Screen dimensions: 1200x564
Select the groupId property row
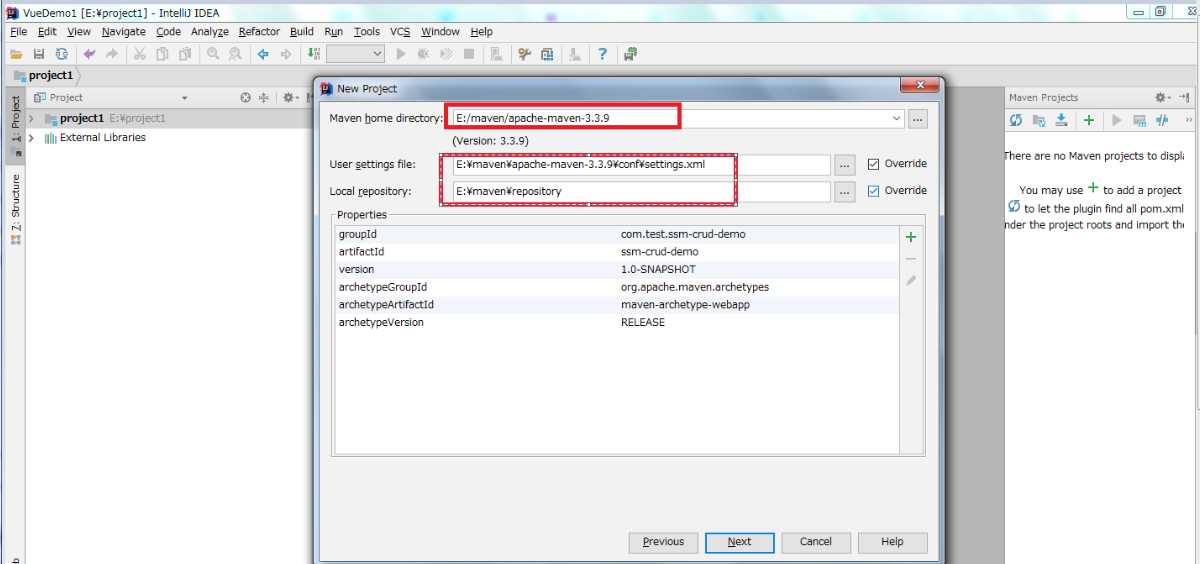pos(617,234)
